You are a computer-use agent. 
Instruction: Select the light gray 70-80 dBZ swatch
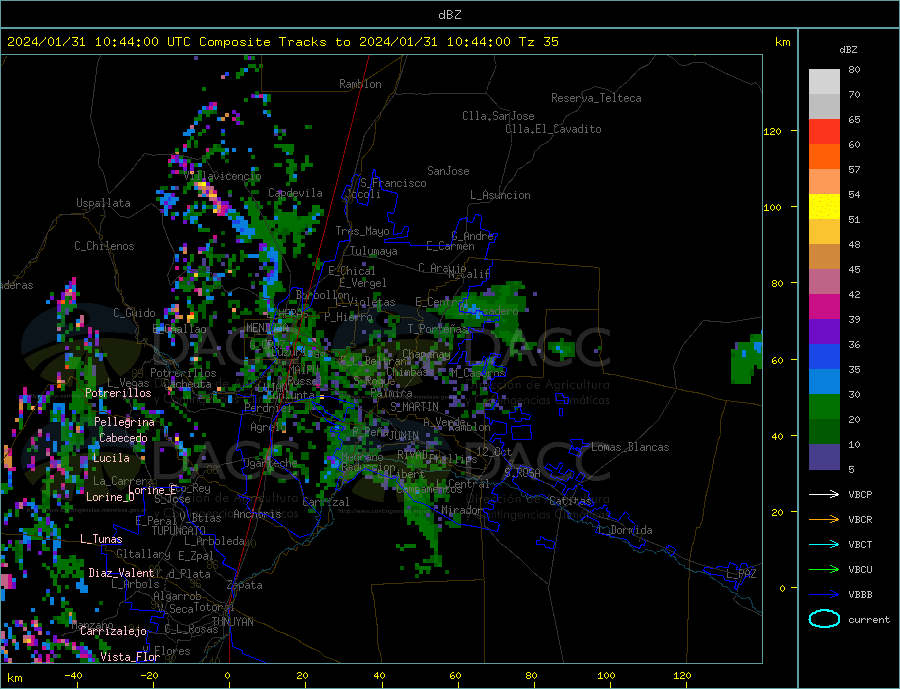coord(824,82)
